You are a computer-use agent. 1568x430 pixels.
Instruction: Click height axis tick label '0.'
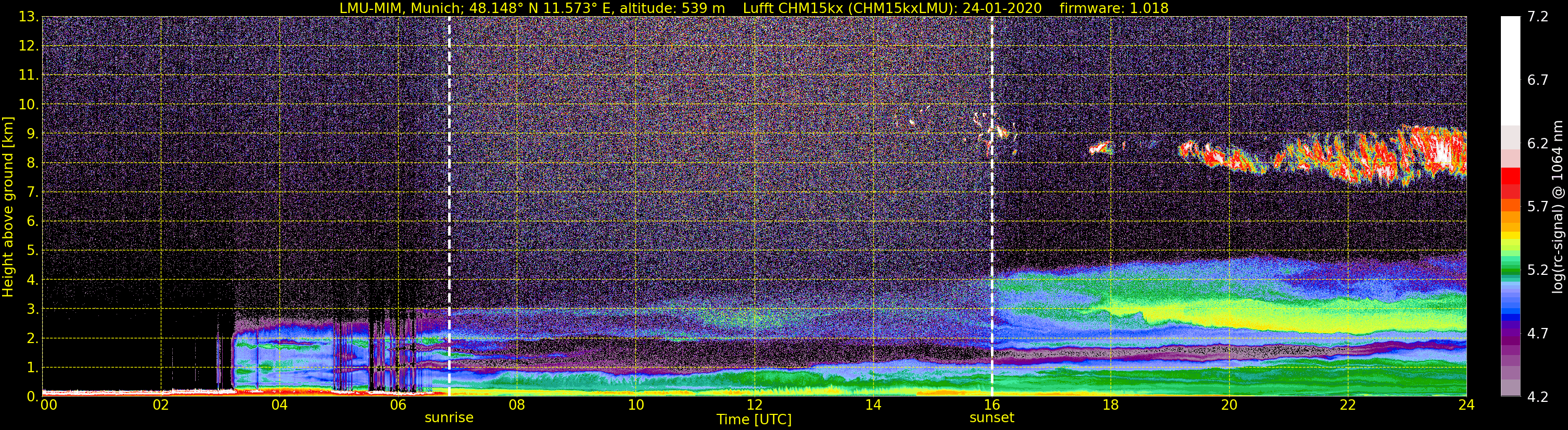[x=32, y=397]
